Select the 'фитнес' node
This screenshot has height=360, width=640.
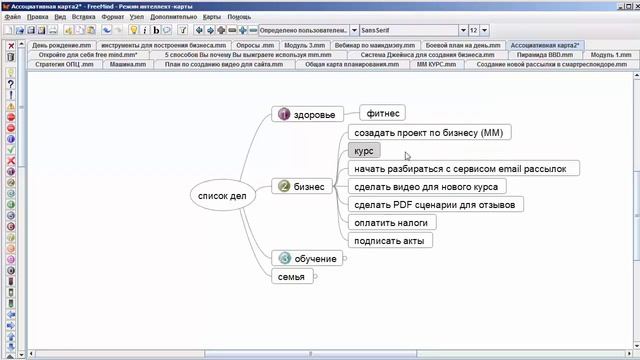[x=382, y=113]
